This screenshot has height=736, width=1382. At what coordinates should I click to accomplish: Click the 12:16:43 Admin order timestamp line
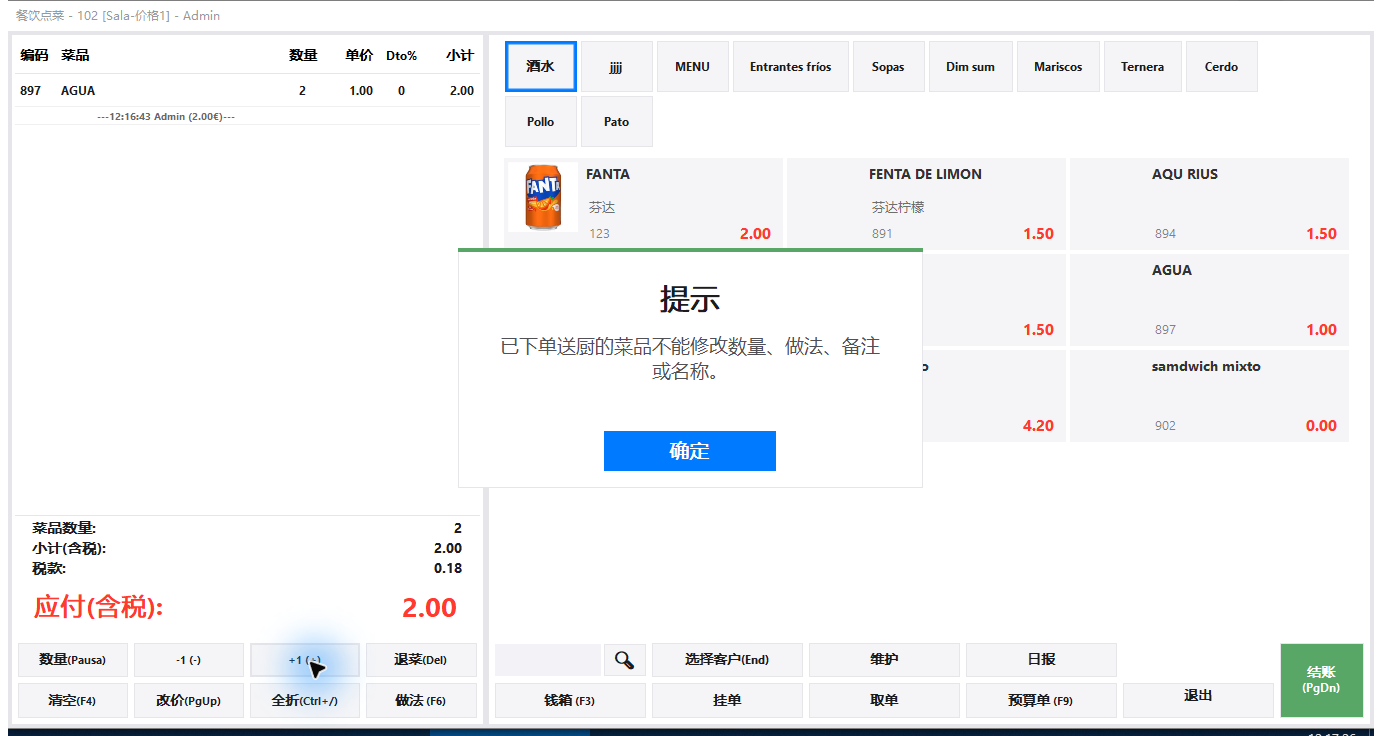166,117
